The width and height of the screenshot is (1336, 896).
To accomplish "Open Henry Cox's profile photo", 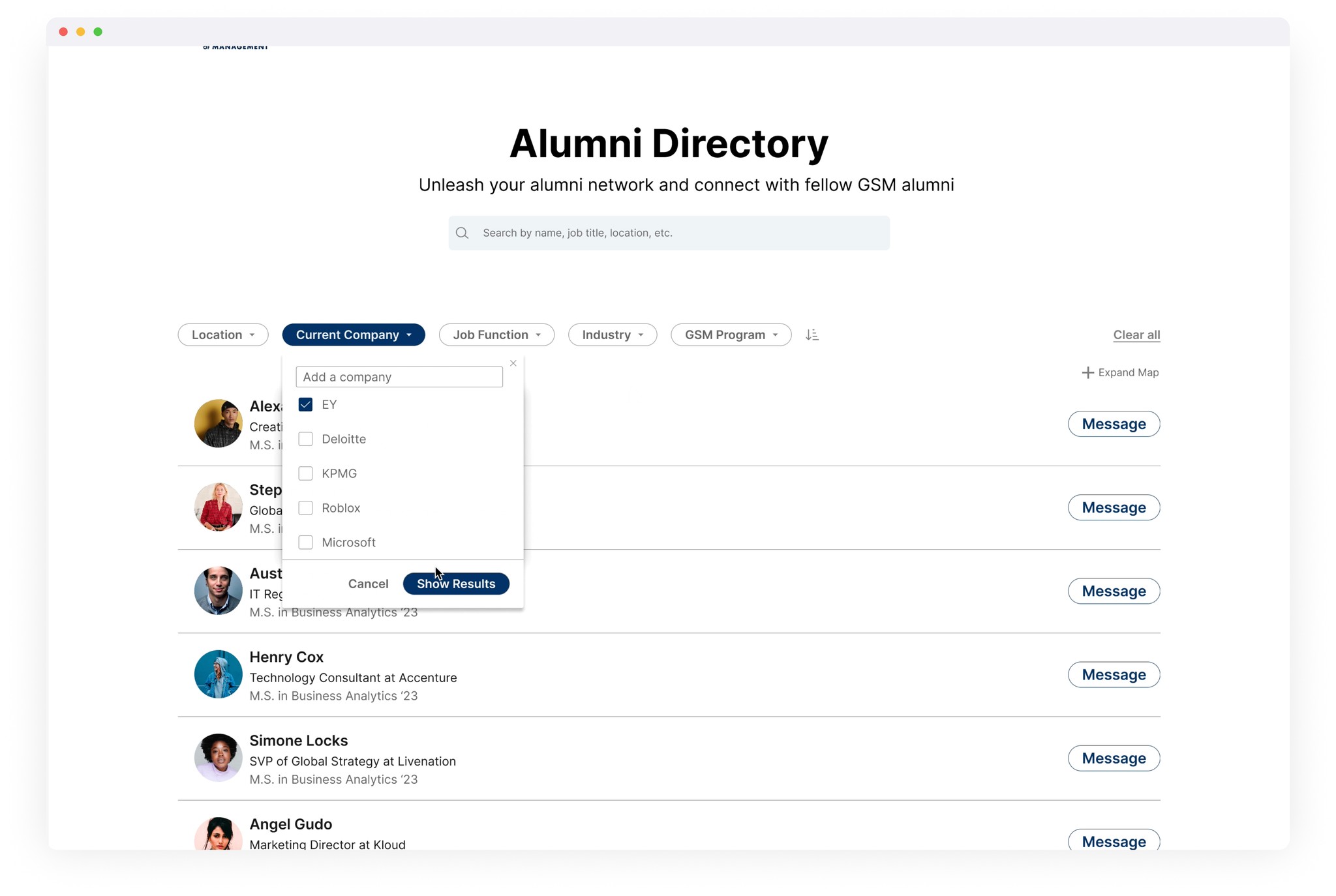I will [x=218, y=674].
